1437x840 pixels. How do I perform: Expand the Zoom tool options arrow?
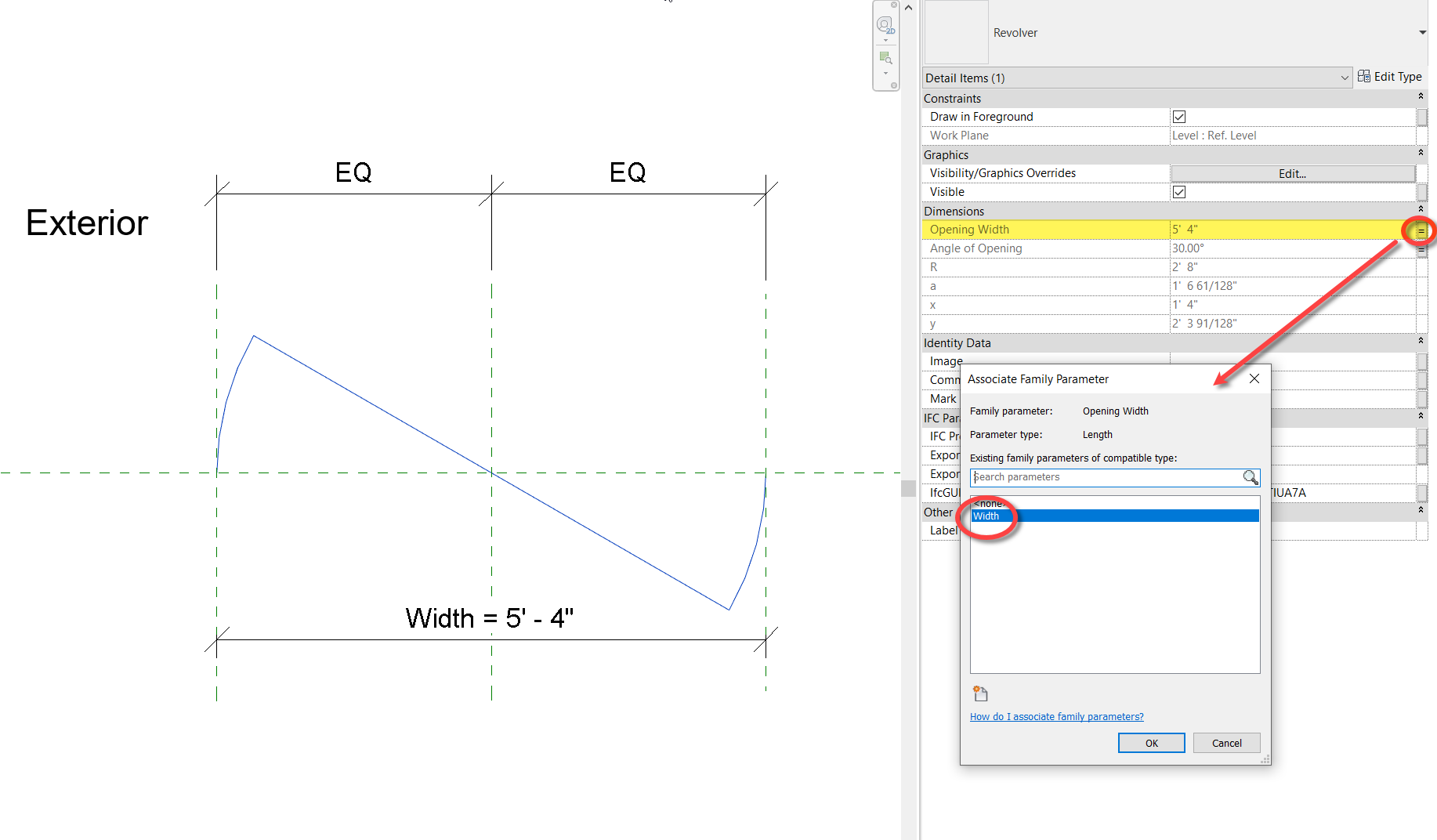click(x=885, y=73)
